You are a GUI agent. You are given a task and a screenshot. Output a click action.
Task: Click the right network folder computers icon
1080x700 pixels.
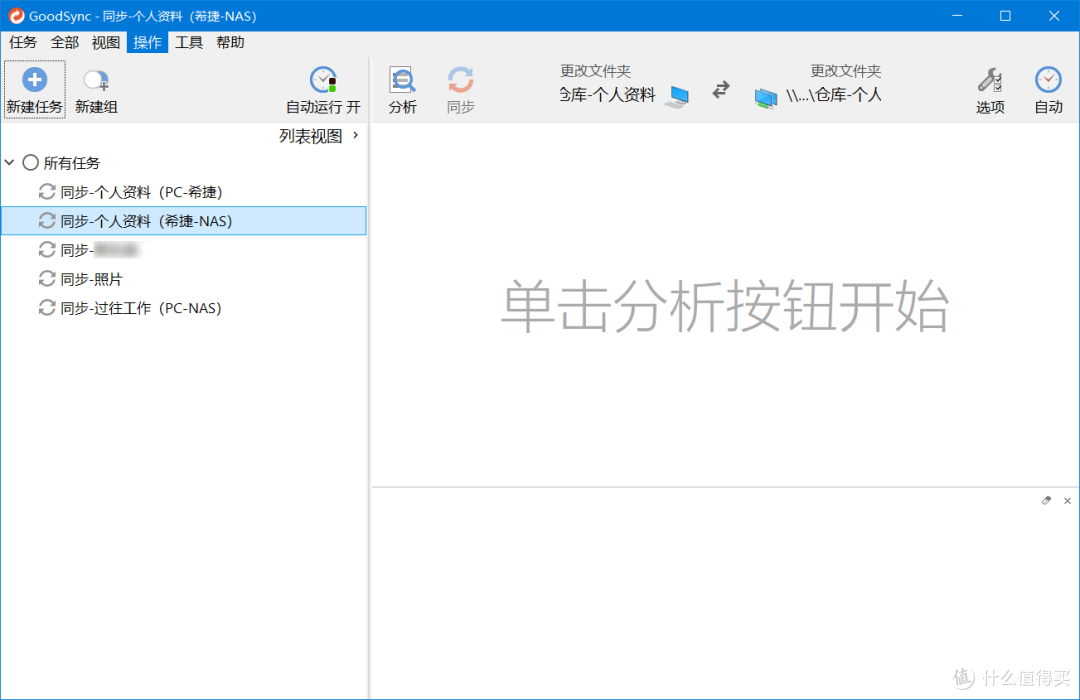tap(766, 98)
